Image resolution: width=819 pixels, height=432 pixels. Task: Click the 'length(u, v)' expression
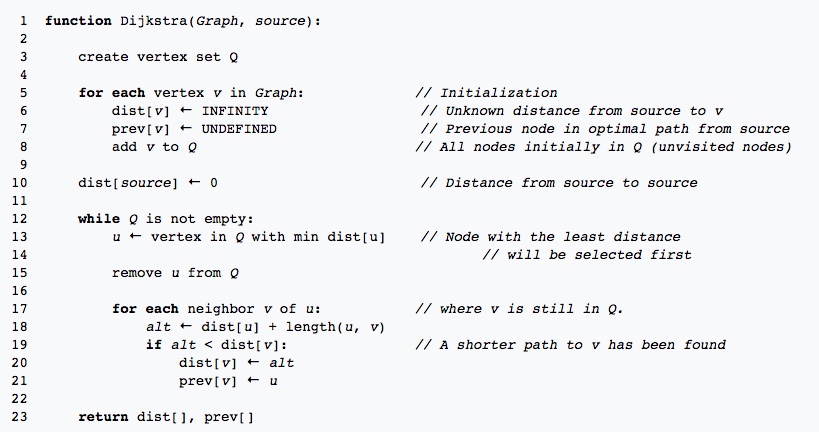335,327
